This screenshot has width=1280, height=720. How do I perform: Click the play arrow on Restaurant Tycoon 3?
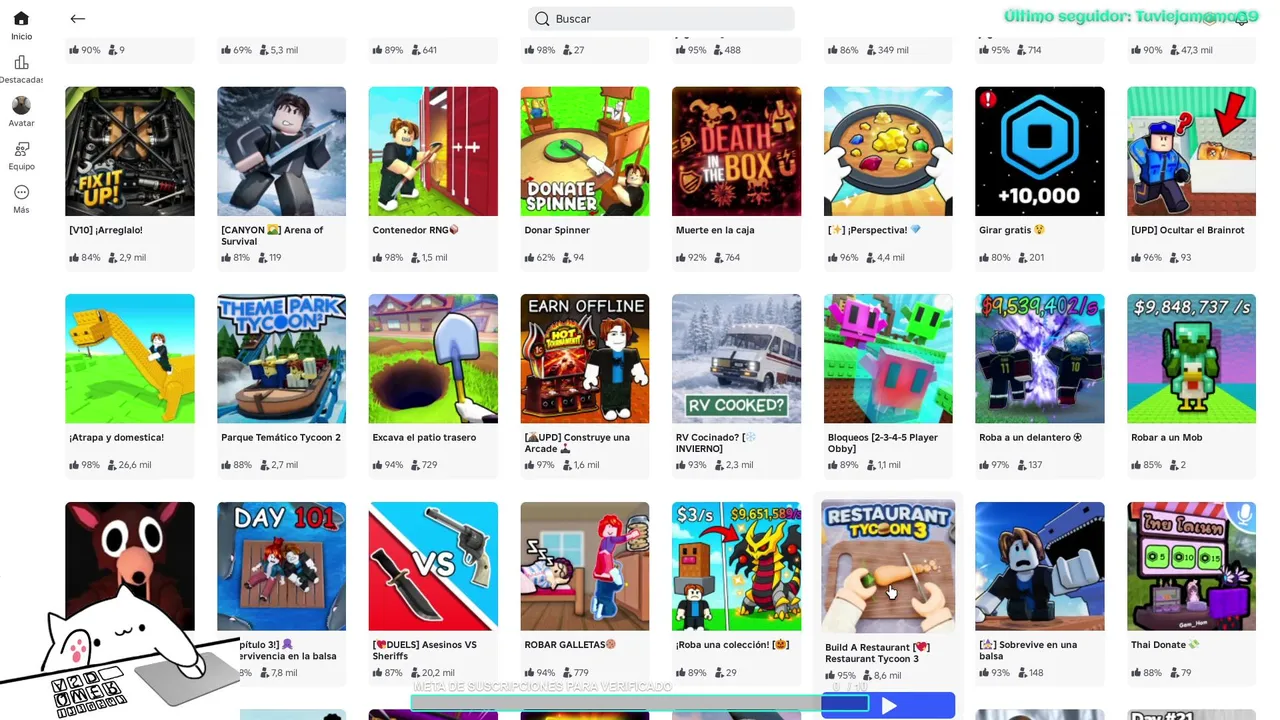click(888, 706)
